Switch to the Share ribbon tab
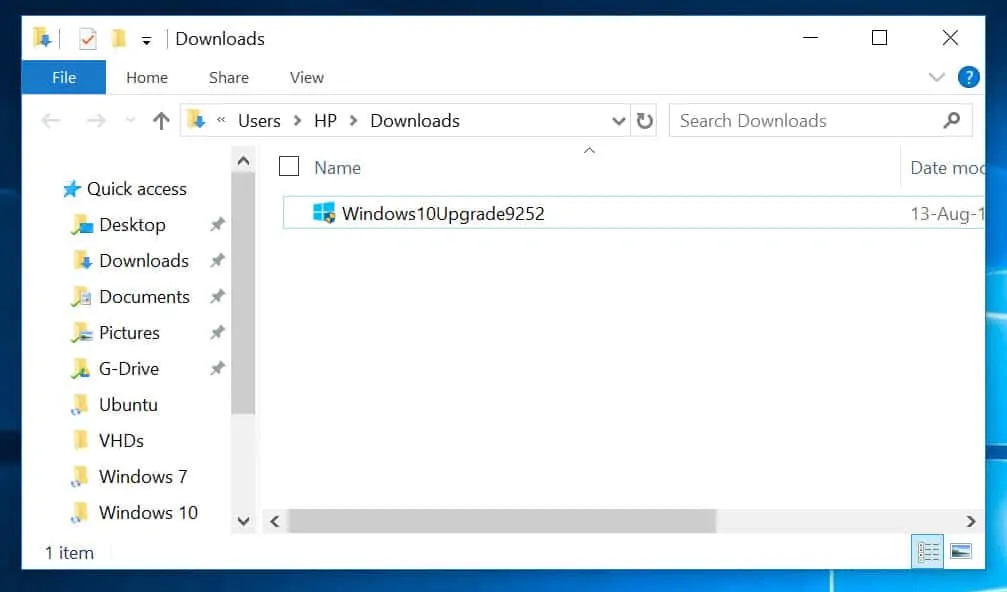Image resolution: width=1007 pixels, height=592 pixels. pyautogui.click(x=229, y=78)
